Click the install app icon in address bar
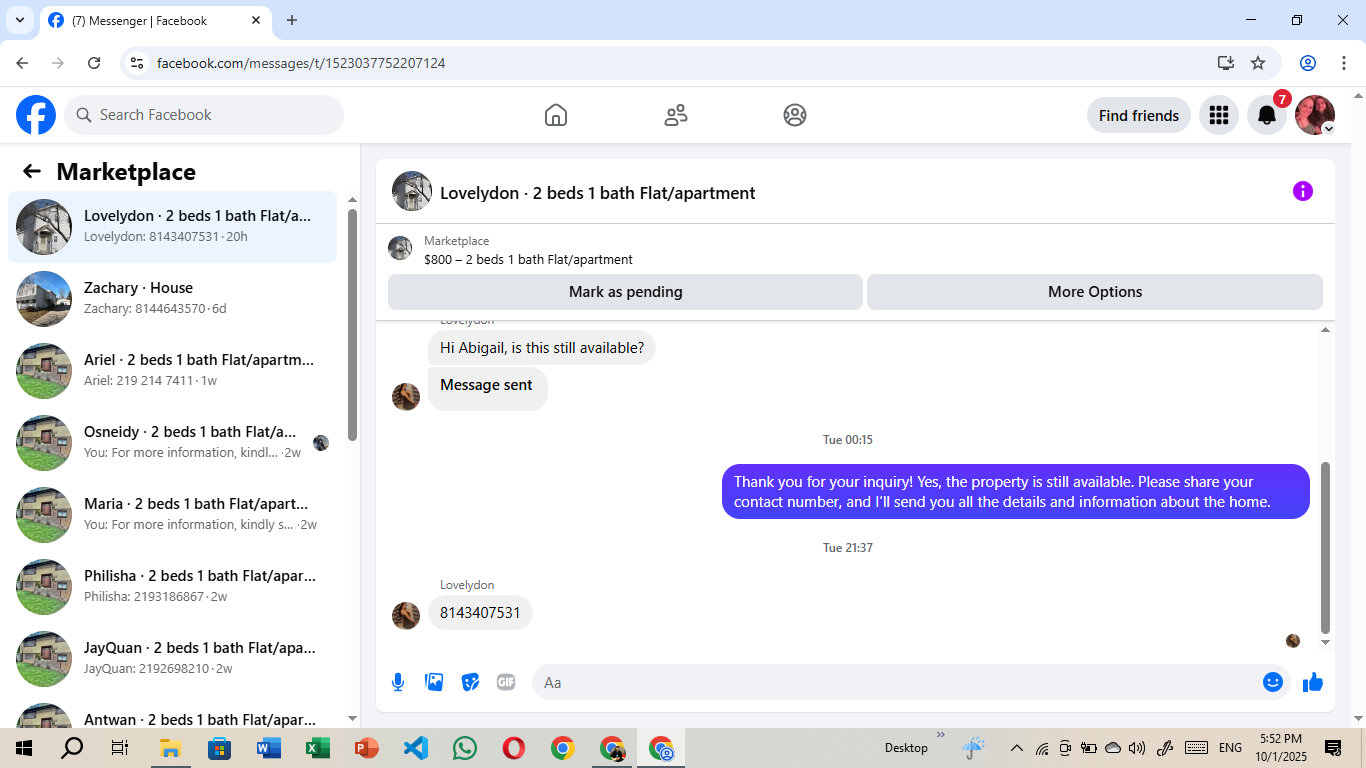Screen dimensions: 1366x768 [x=1226, y=63]
